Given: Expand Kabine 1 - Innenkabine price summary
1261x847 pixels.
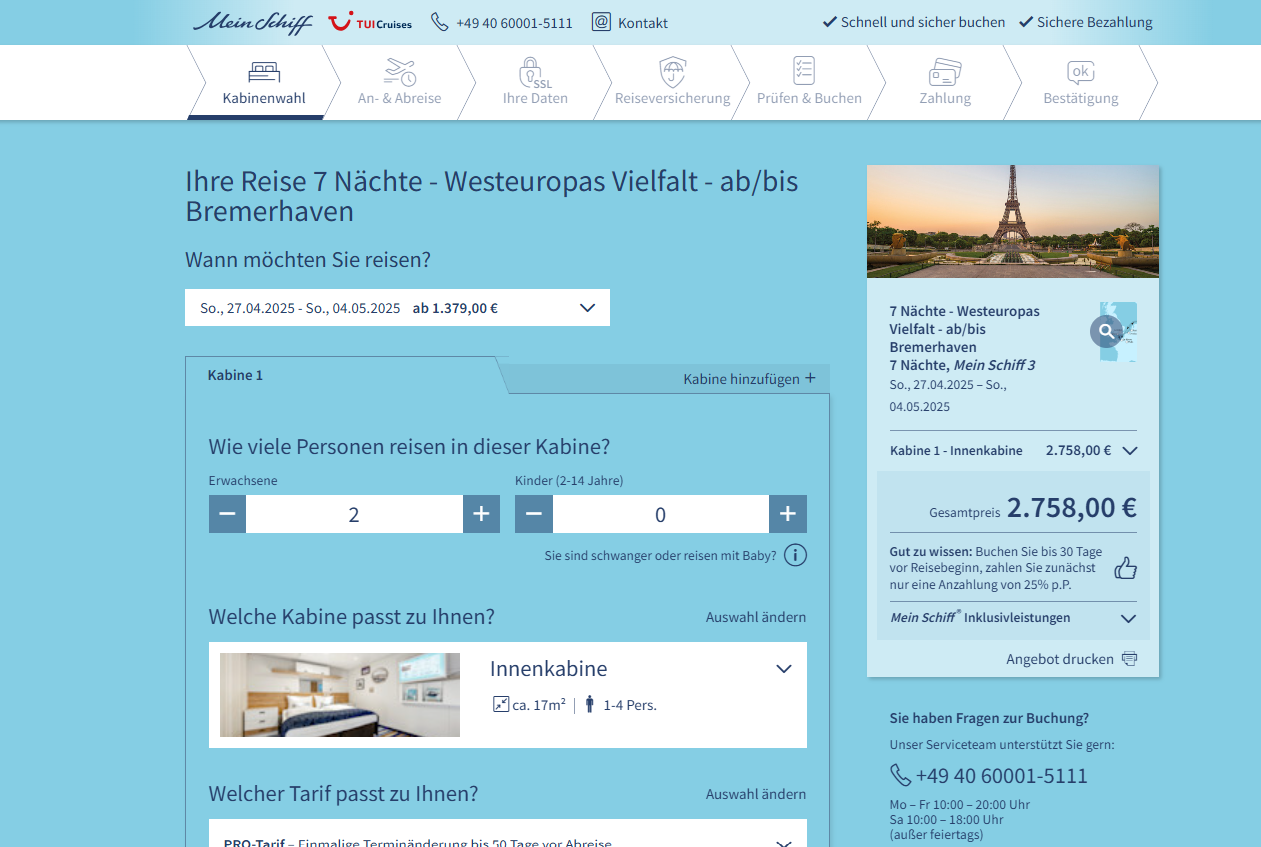Looking at the screenshot, I should point(1130,450).
